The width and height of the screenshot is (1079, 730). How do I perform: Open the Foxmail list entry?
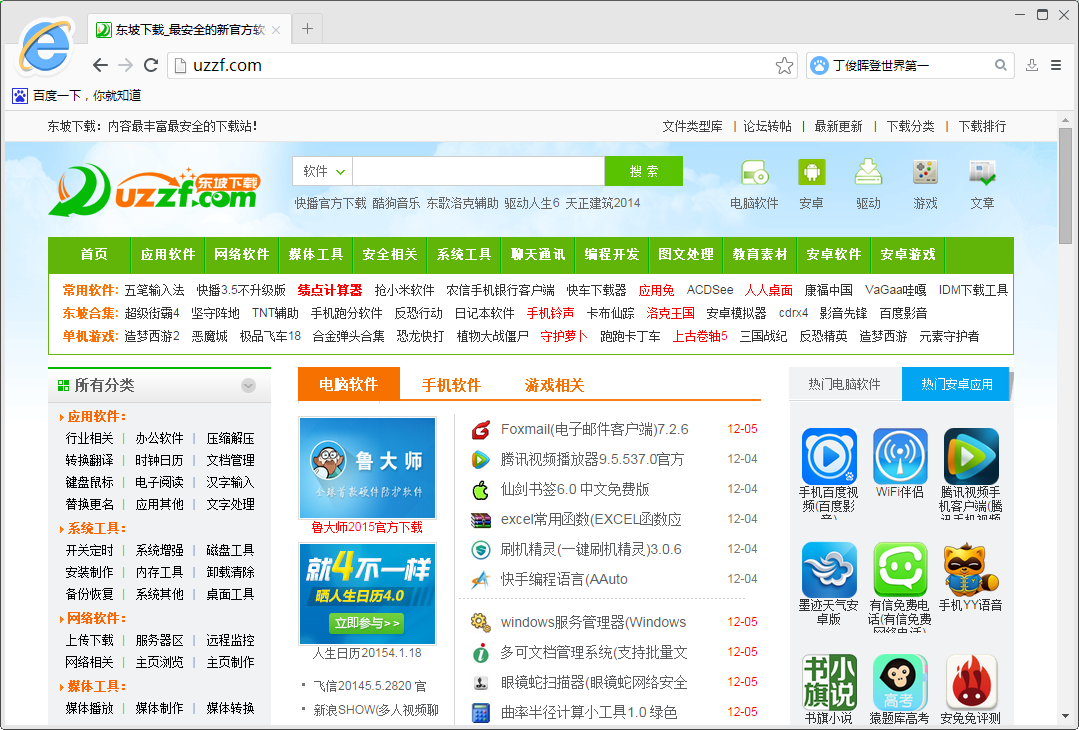[x=595, y=429]
